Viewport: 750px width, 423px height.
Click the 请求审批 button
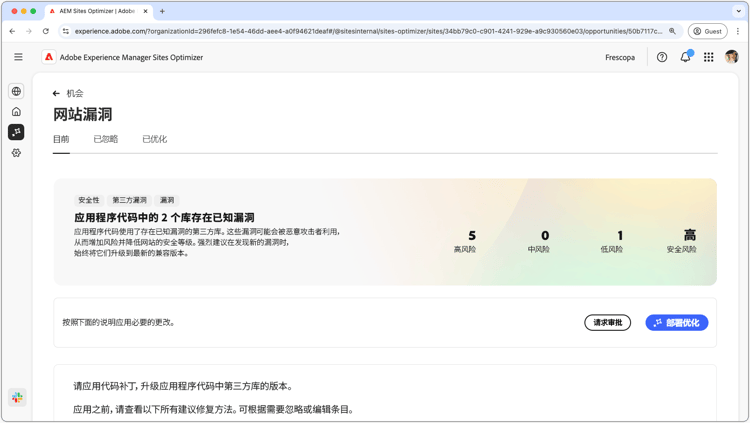[x=607, y=323]
